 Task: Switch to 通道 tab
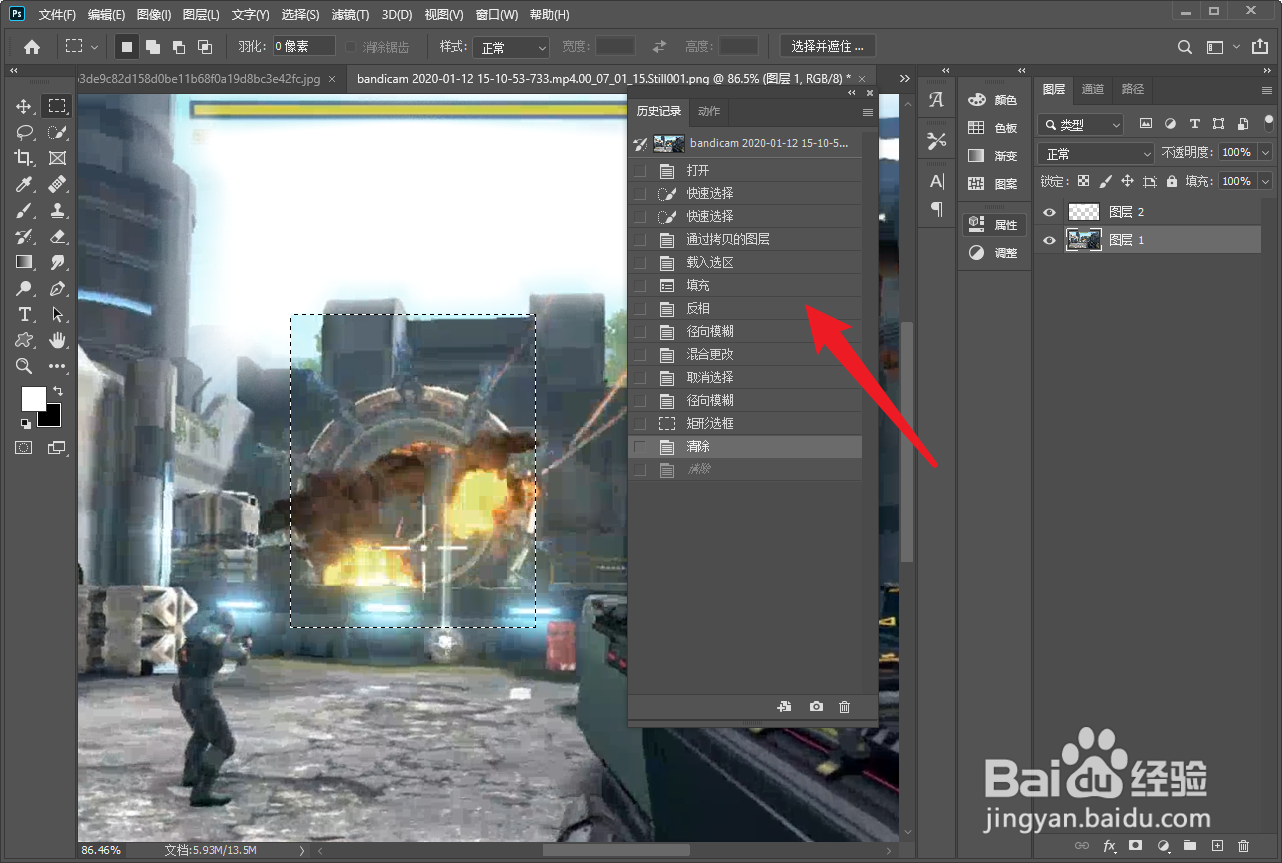click(x=1093, y=89)
